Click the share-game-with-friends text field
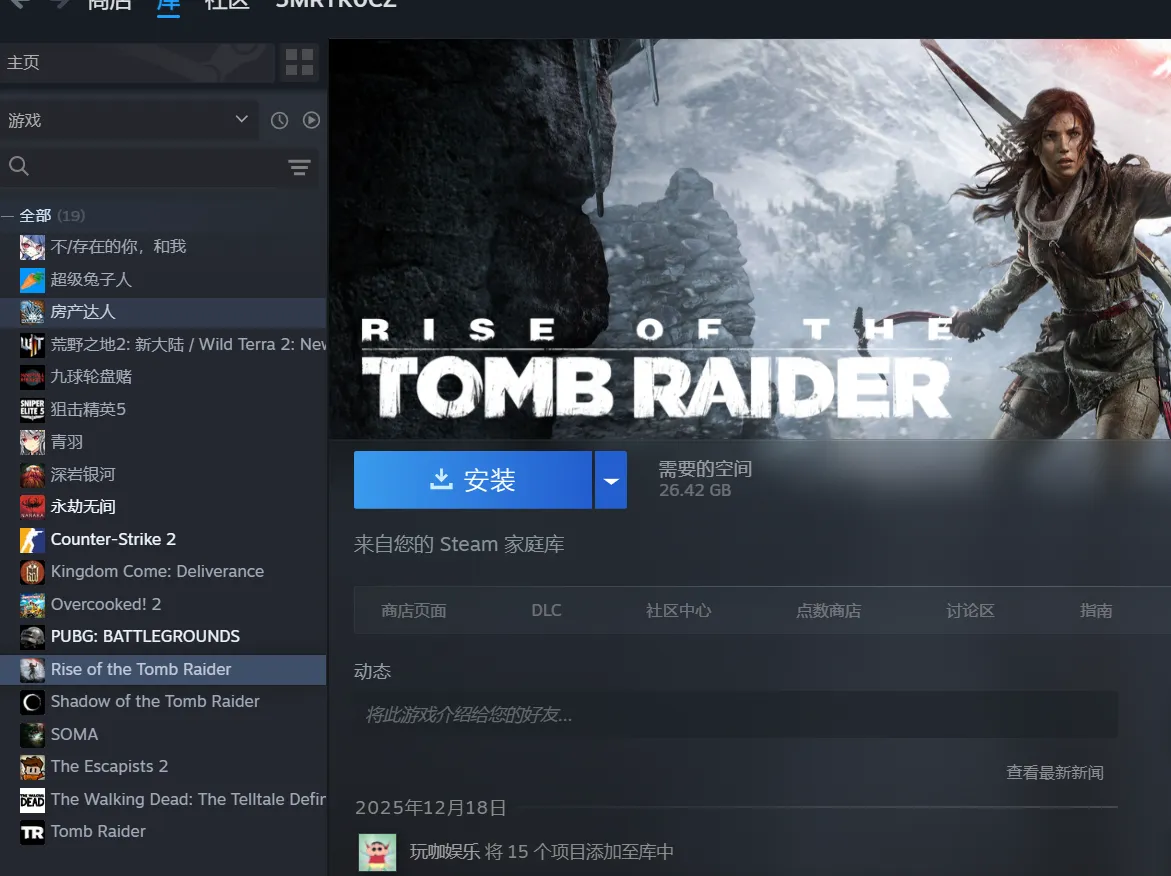This screenshot has width=1171, height=876. click(x=735, y=715)
